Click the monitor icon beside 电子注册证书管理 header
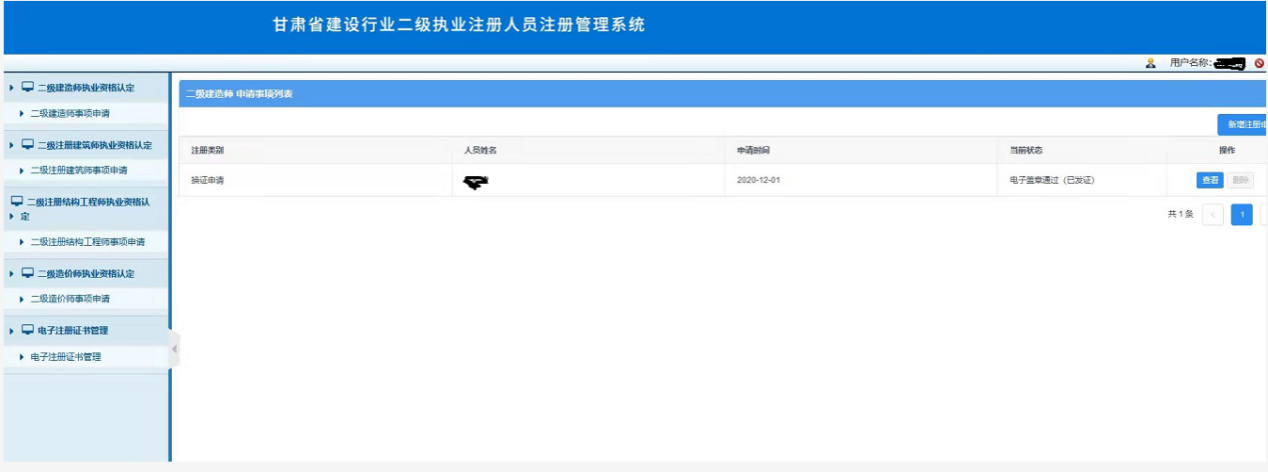 point(27,331)
